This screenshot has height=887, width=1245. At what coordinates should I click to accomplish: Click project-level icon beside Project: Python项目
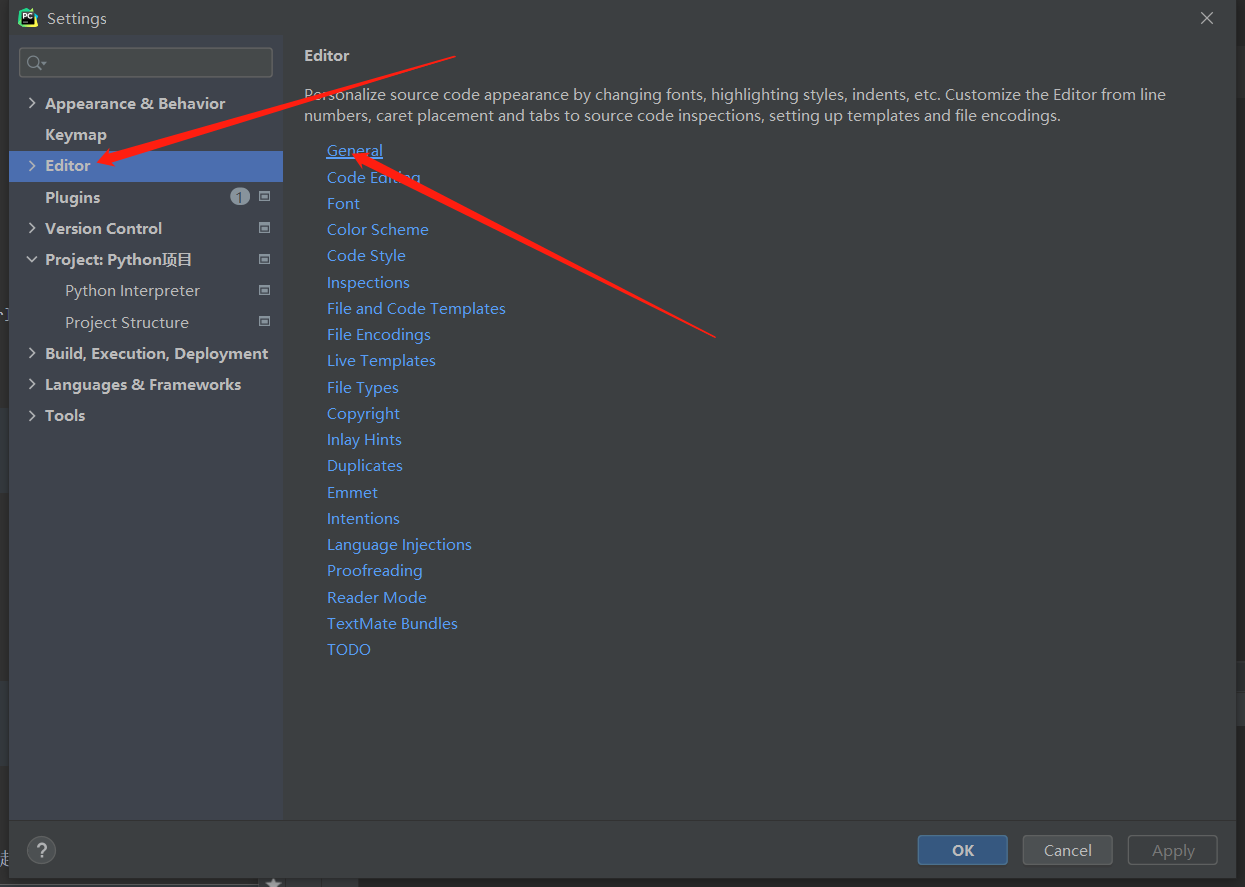point(265,259)
